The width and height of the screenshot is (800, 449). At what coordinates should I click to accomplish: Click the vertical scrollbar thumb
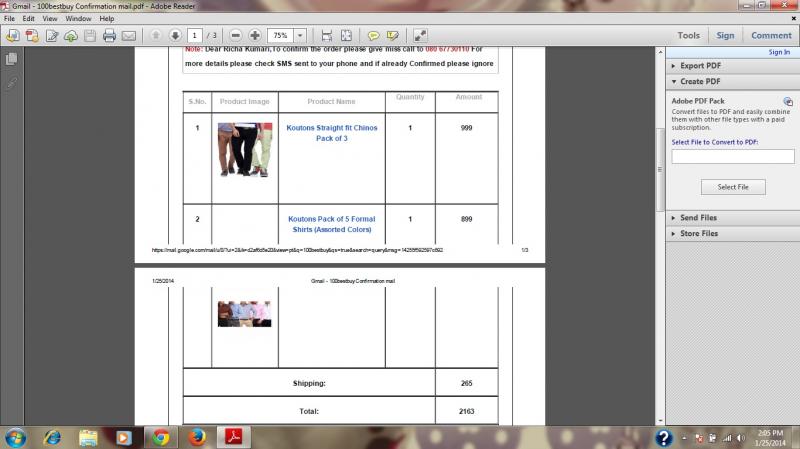coord(660,169)
